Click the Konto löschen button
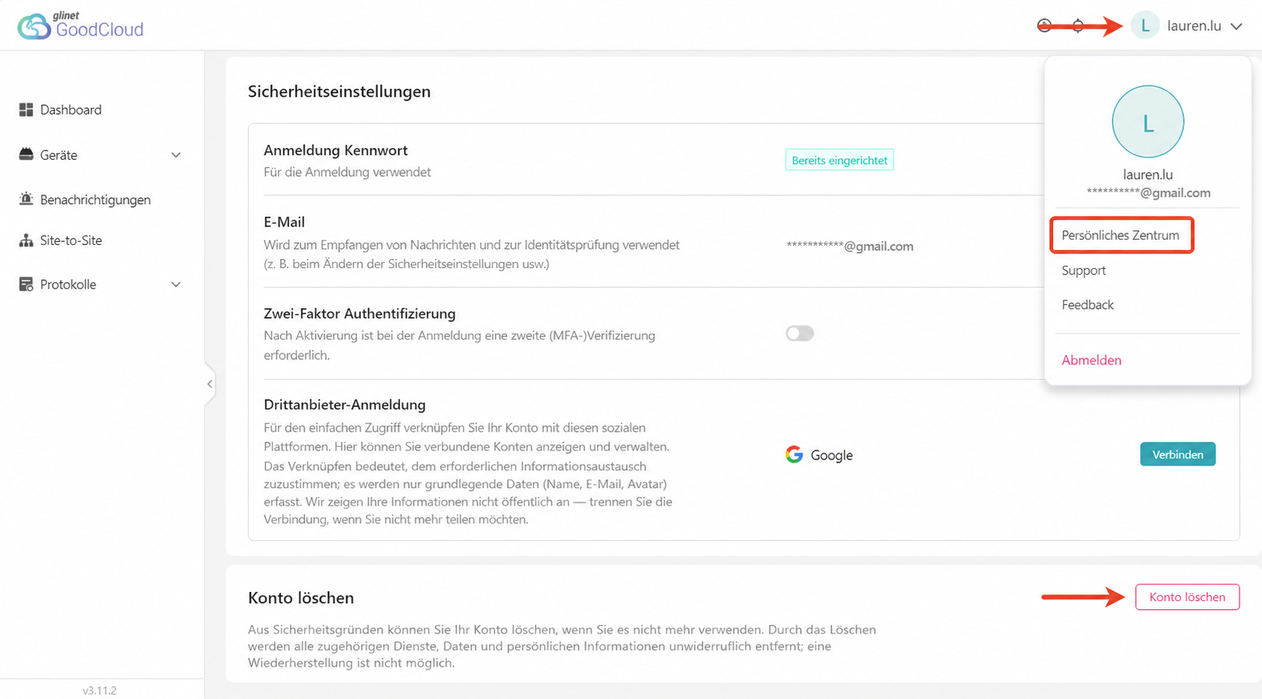Image resolution: width=1262 pixels, height=699 pixels. point(1187,597)
